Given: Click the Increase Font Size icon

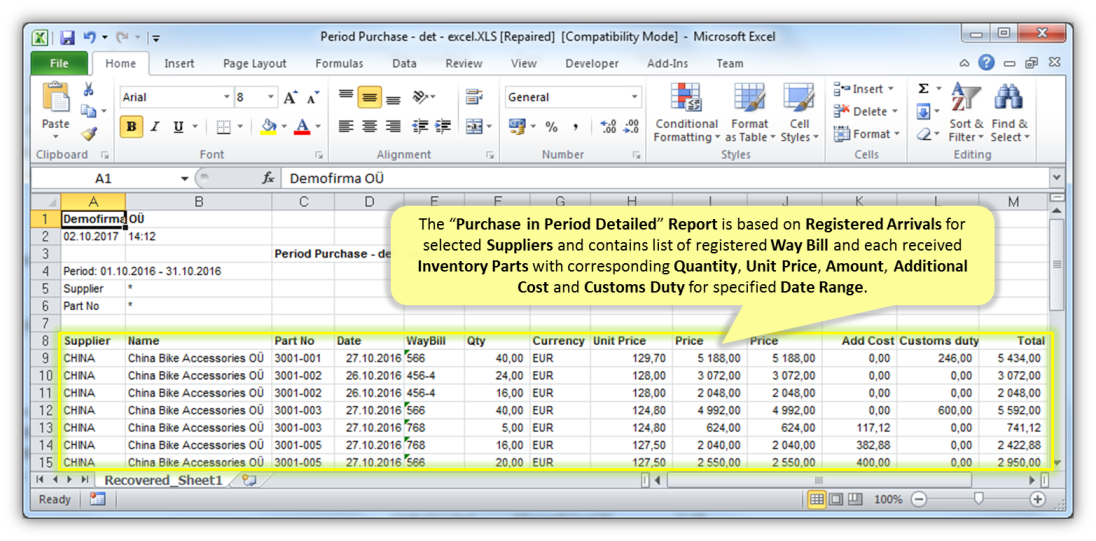Looking at the screenshot, I should (x=291, y=98).
